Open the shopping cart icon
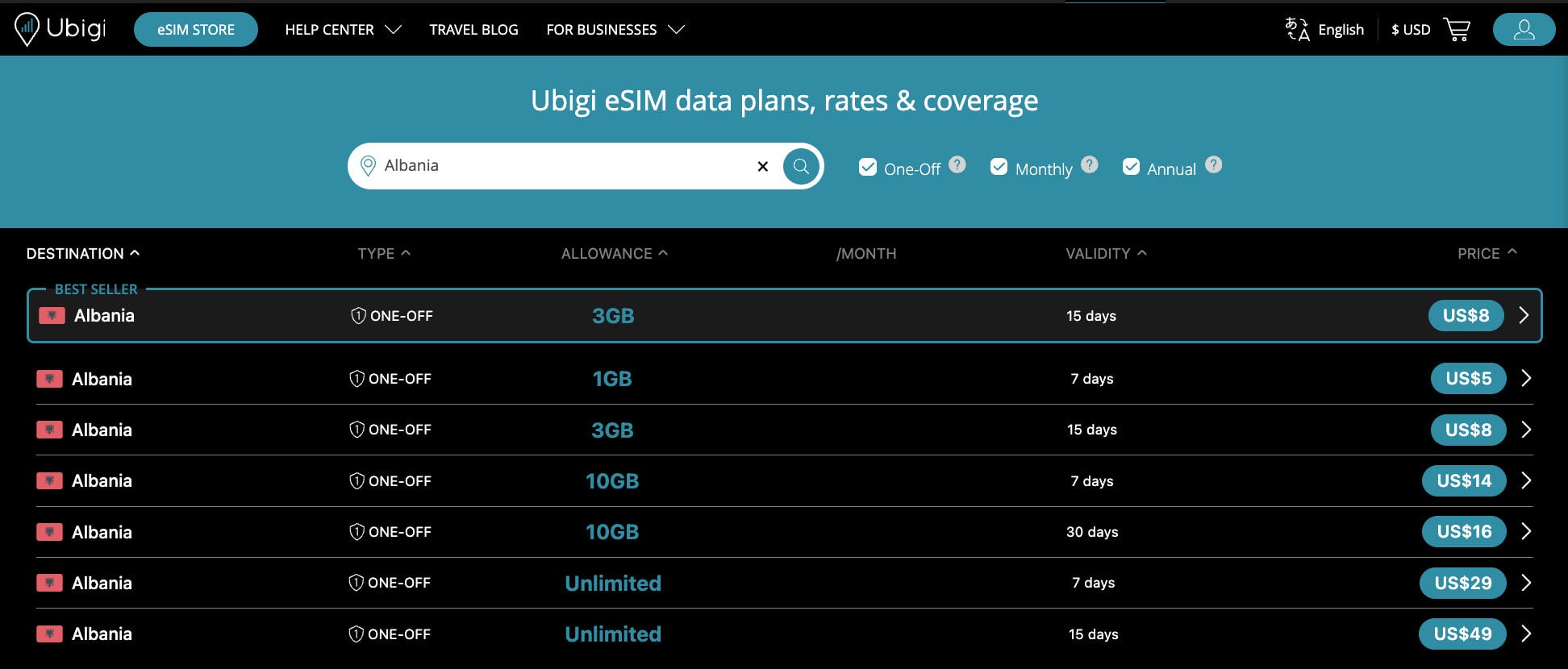This screenshot has height=669, width=1568. point(1457,30)
